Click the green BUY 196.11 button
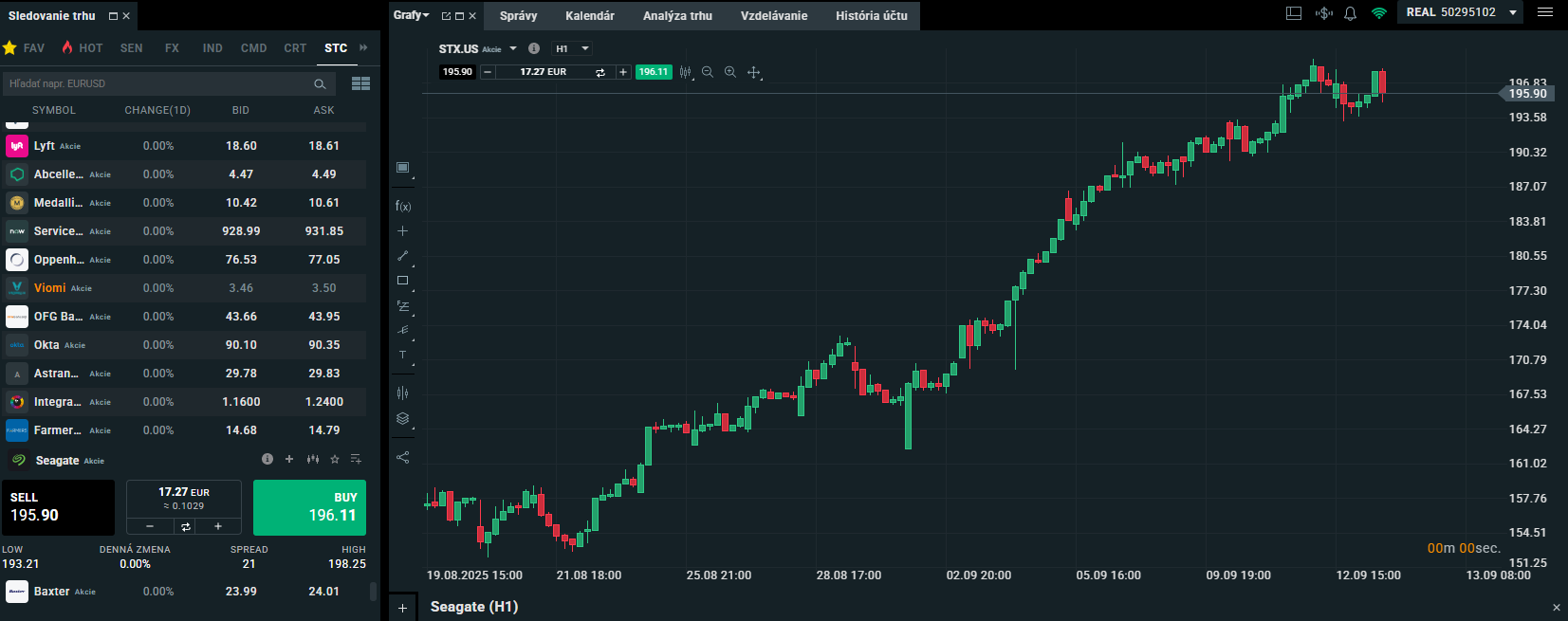The width and height of the screenshot is (1568, 621). point(309,507)
